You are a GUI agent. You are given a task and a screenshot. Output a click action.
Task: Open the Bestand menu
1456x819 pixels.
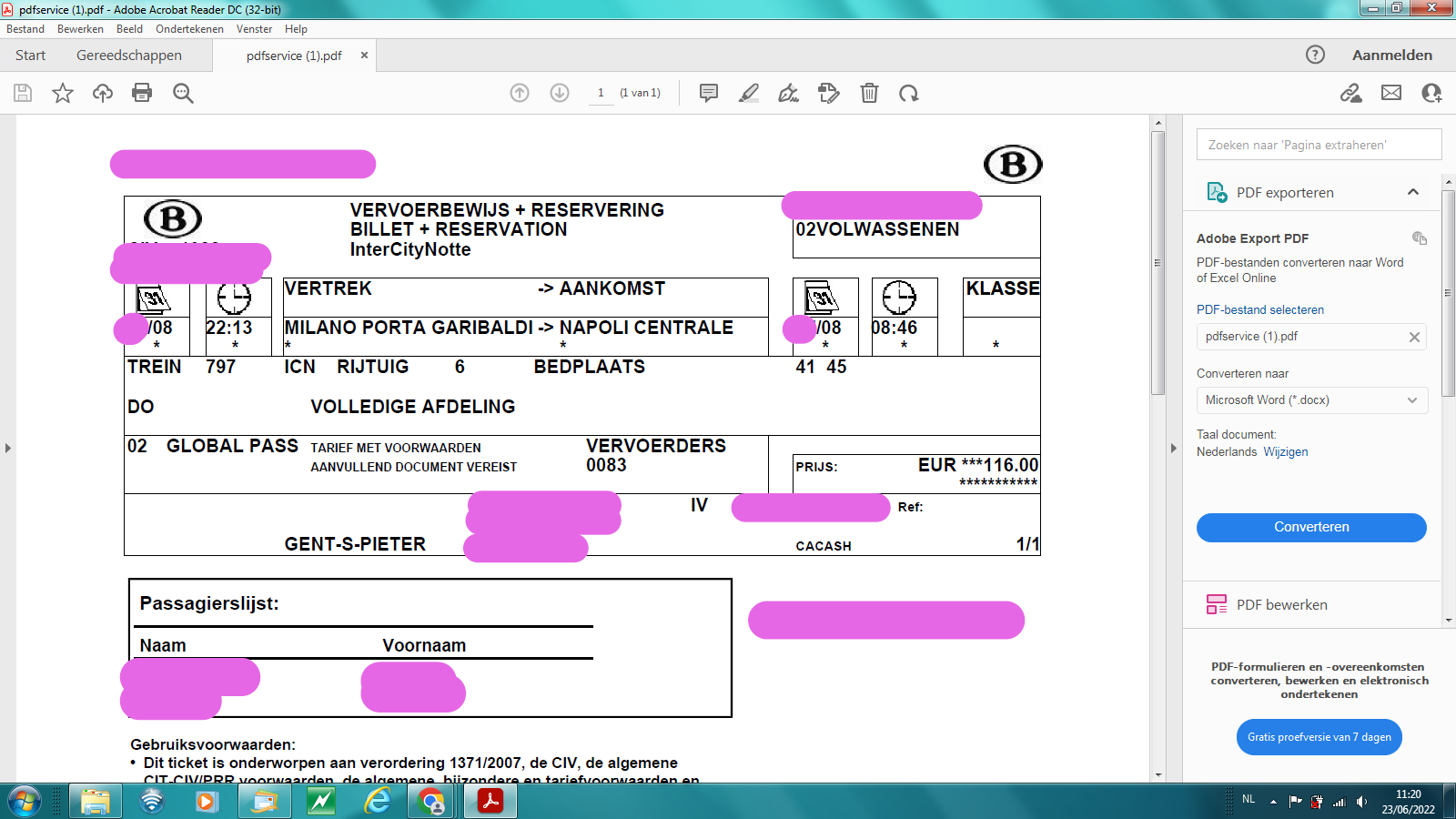click(x=25, y=29)
